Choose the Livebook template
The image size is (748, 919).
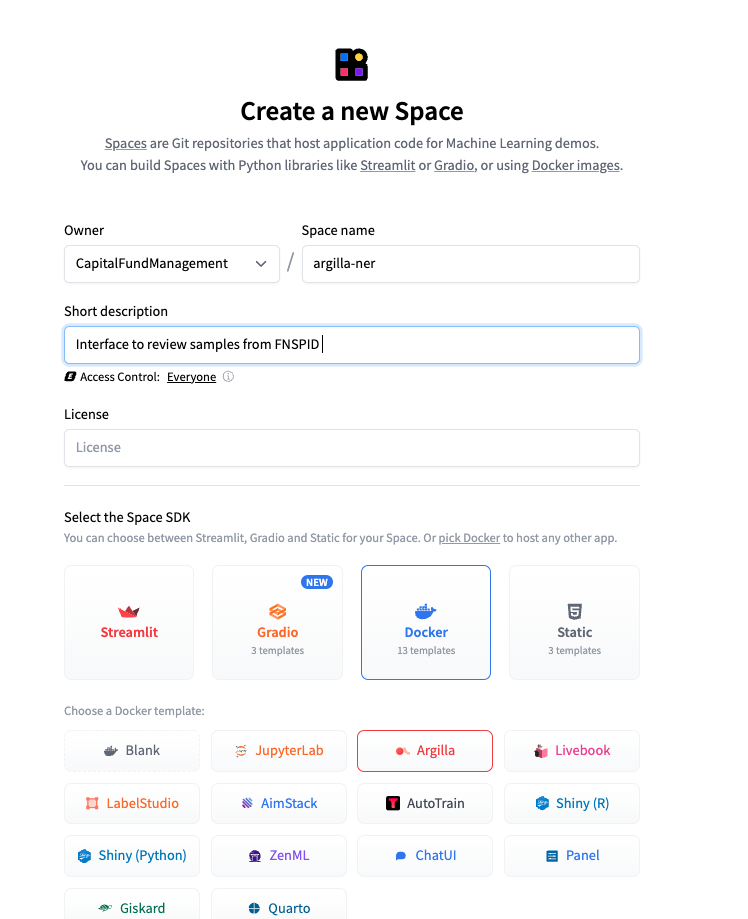point(571,750)
